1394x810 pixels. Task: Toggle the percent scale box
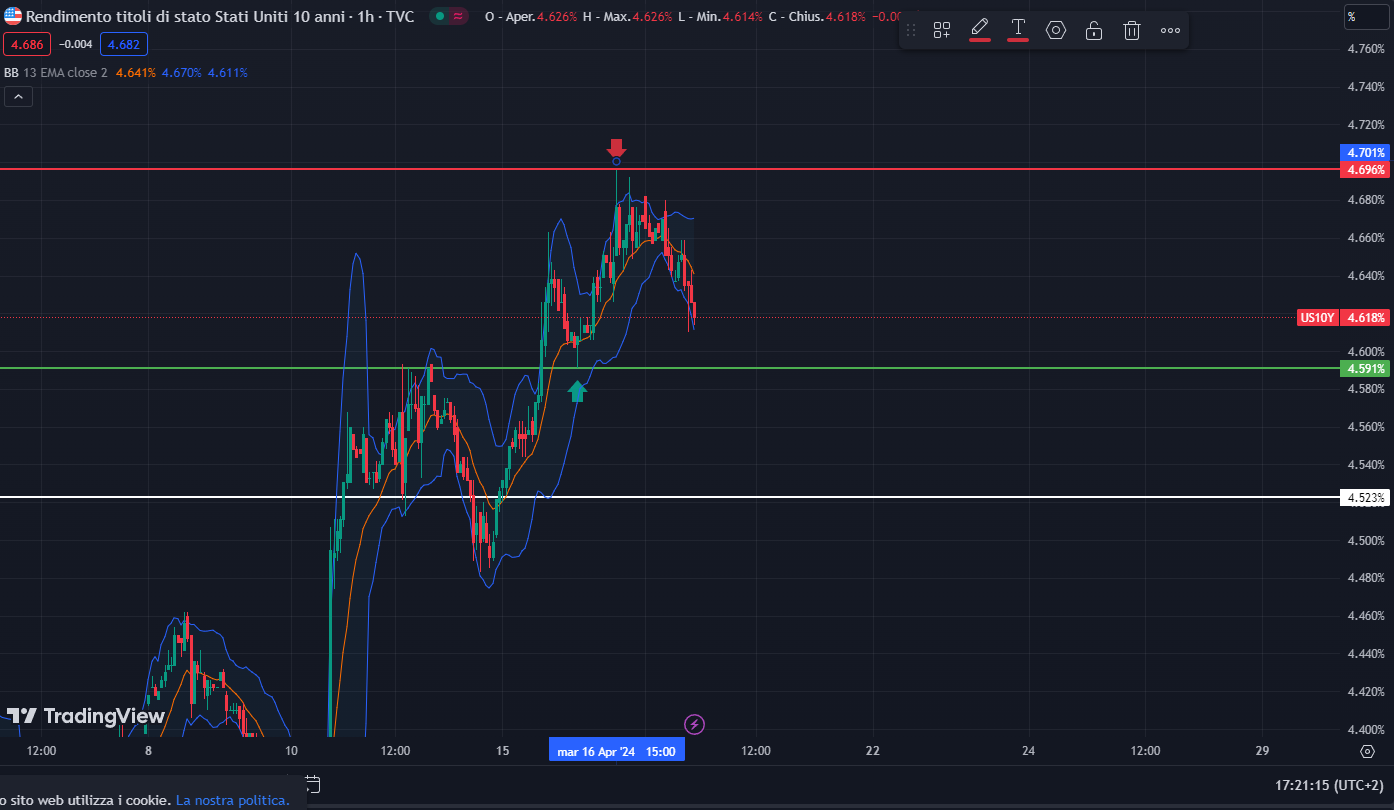tap(1367, 16)
